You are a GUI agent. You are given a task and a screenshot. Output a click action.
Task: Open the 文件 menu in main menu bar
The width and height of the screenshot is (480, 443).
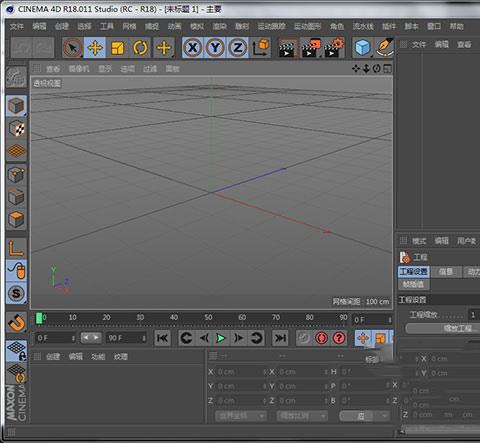[17, 26]
